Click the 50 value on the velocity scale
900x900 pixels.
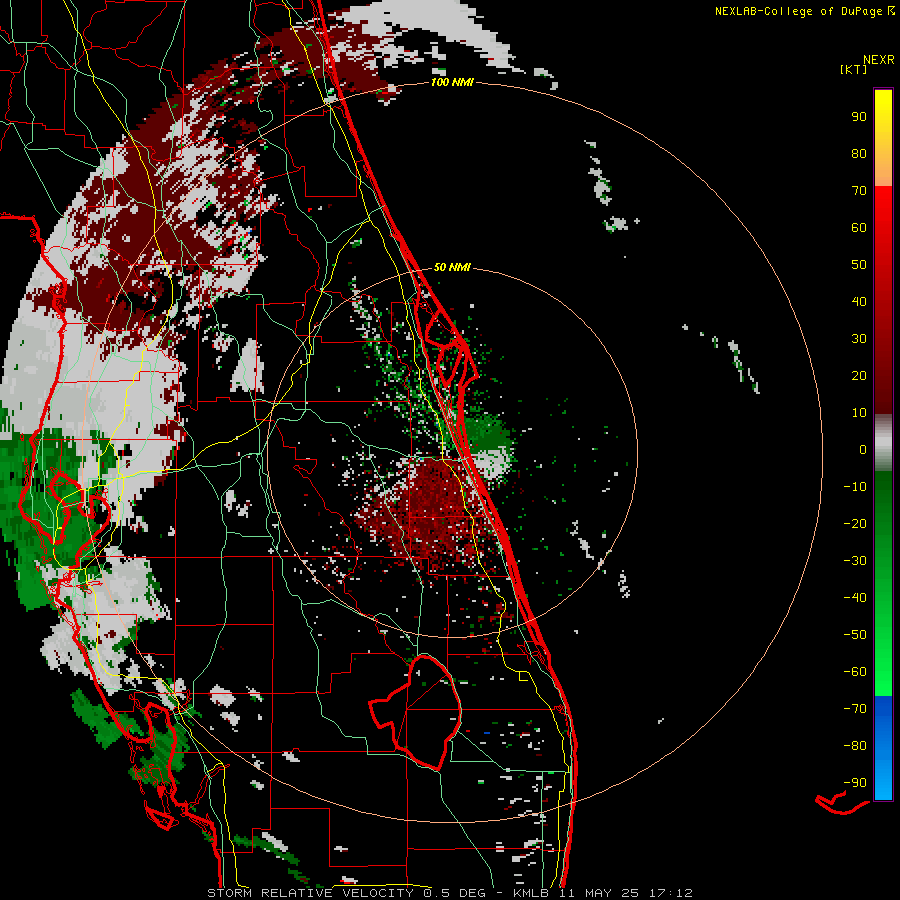[859, 265]
